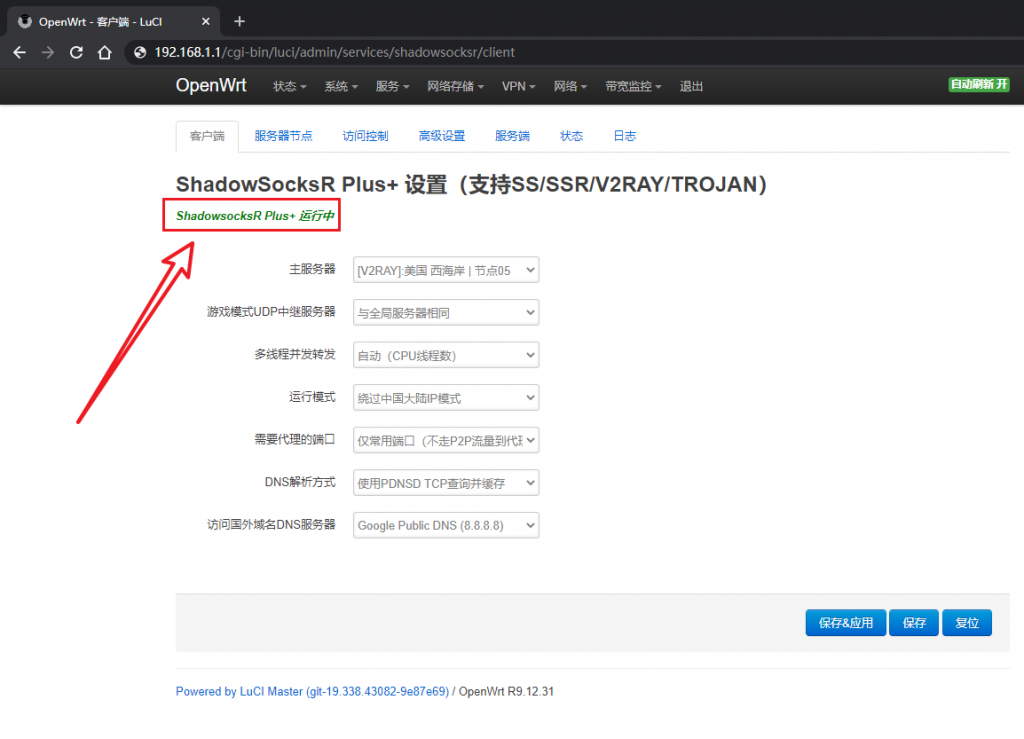Open the 服务 navigation menu
Image resolution: width=1024 pixels, height=739 pixels.
pyautogui.click(x=392, y=86)
